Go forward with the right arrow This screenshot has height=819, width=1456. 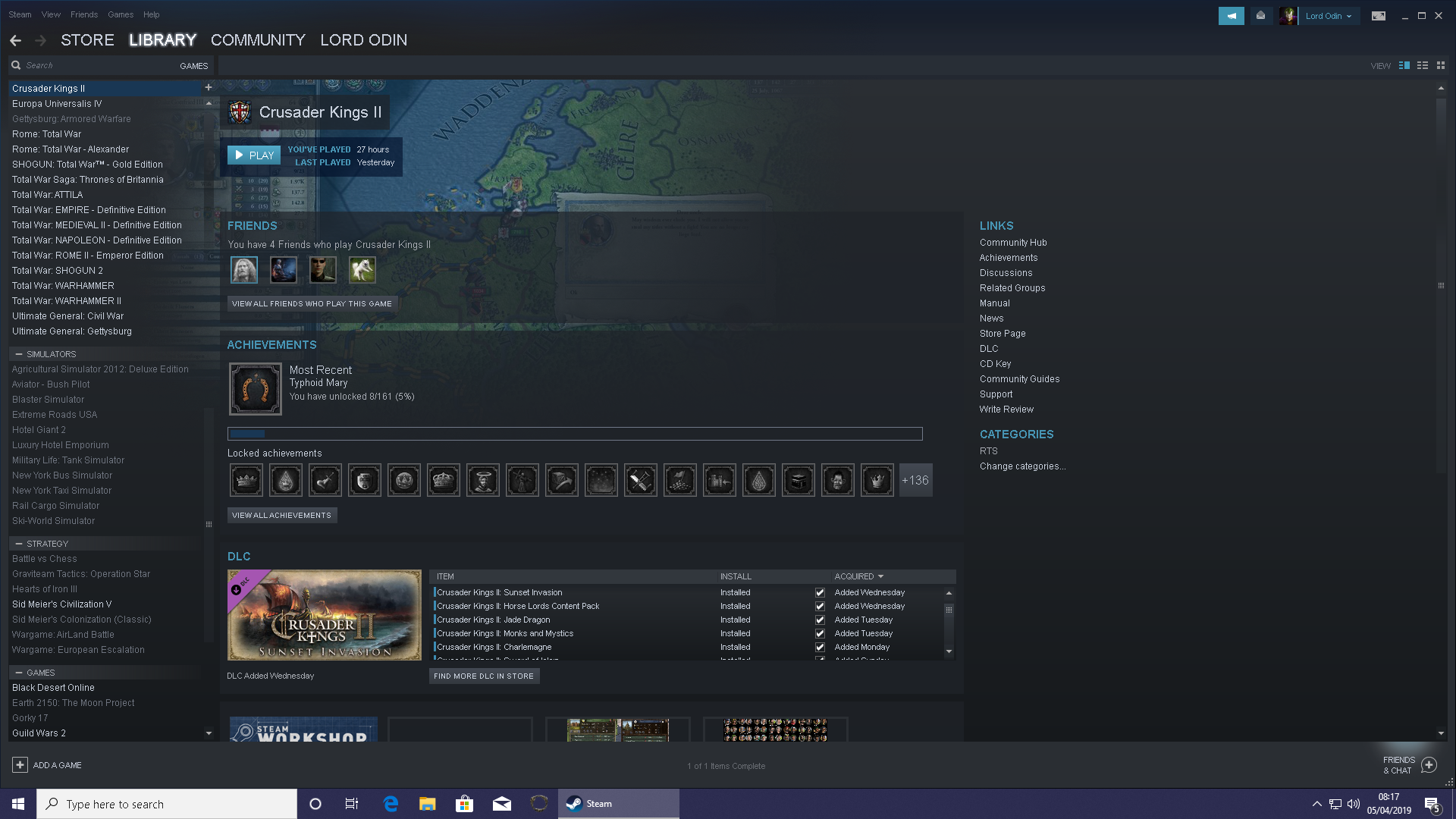pyautogui.click(x=41, y=40)
